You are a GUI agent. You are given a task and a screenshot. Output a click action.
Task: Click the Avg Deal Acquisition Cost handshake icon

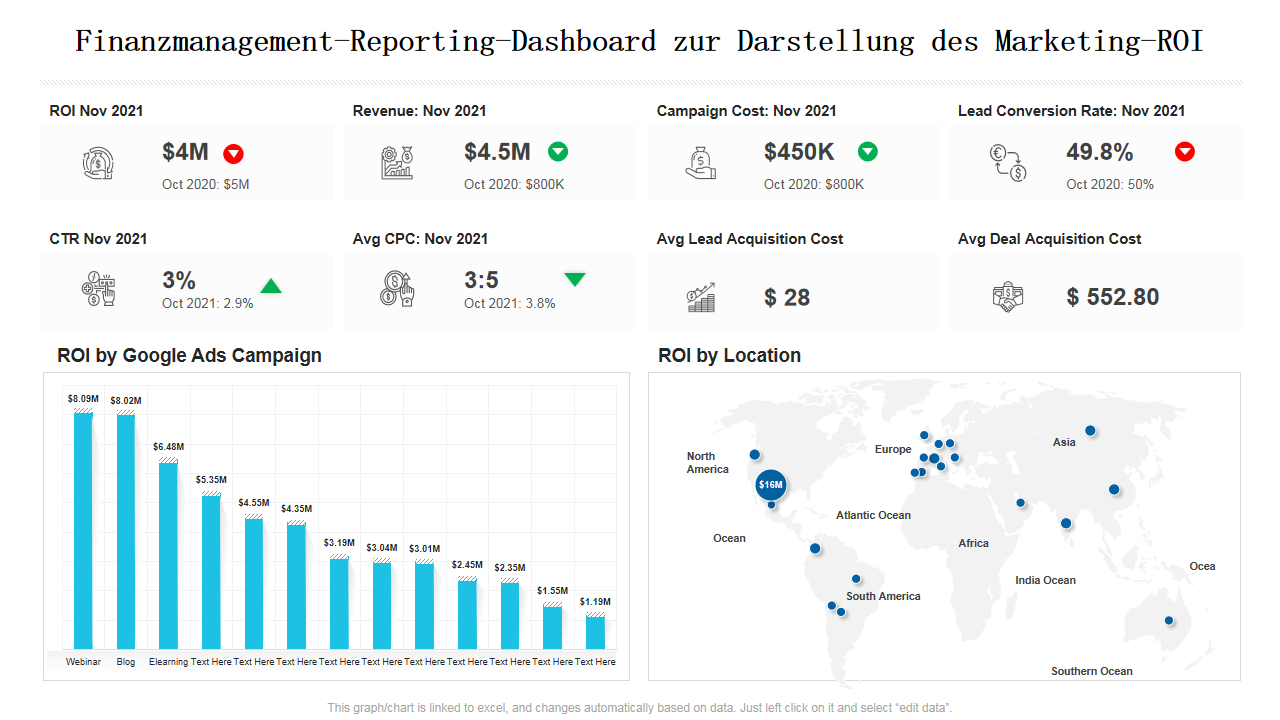tap(1008, 297)
